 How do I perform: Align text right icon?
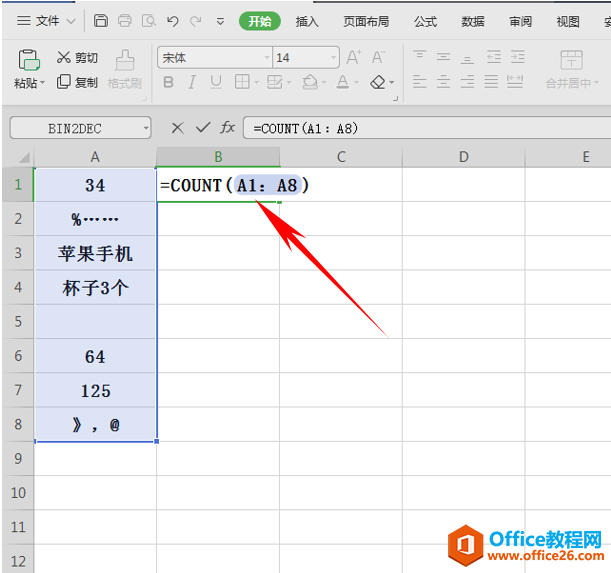[467, 82]
